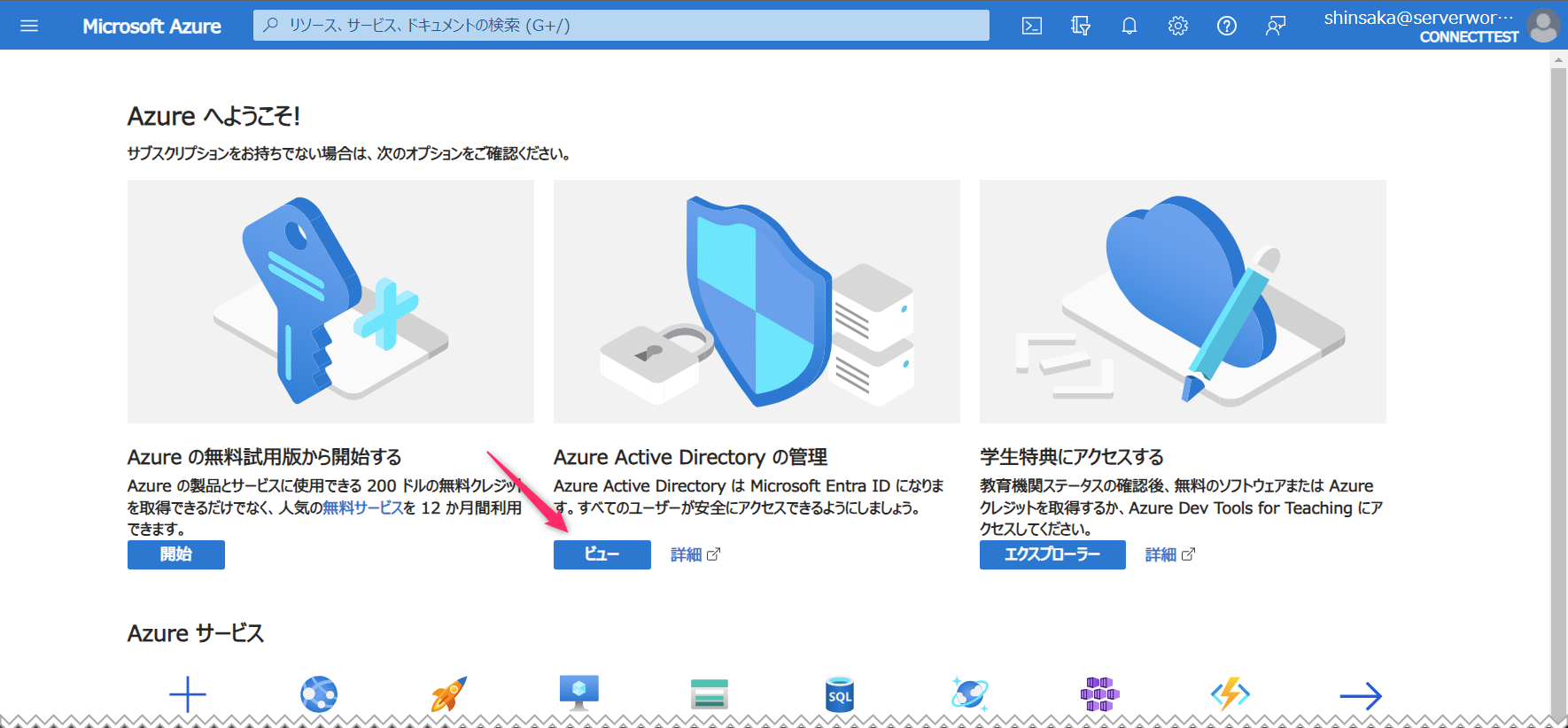Open the Kubernetes services icon

(x=1100, y=694)
